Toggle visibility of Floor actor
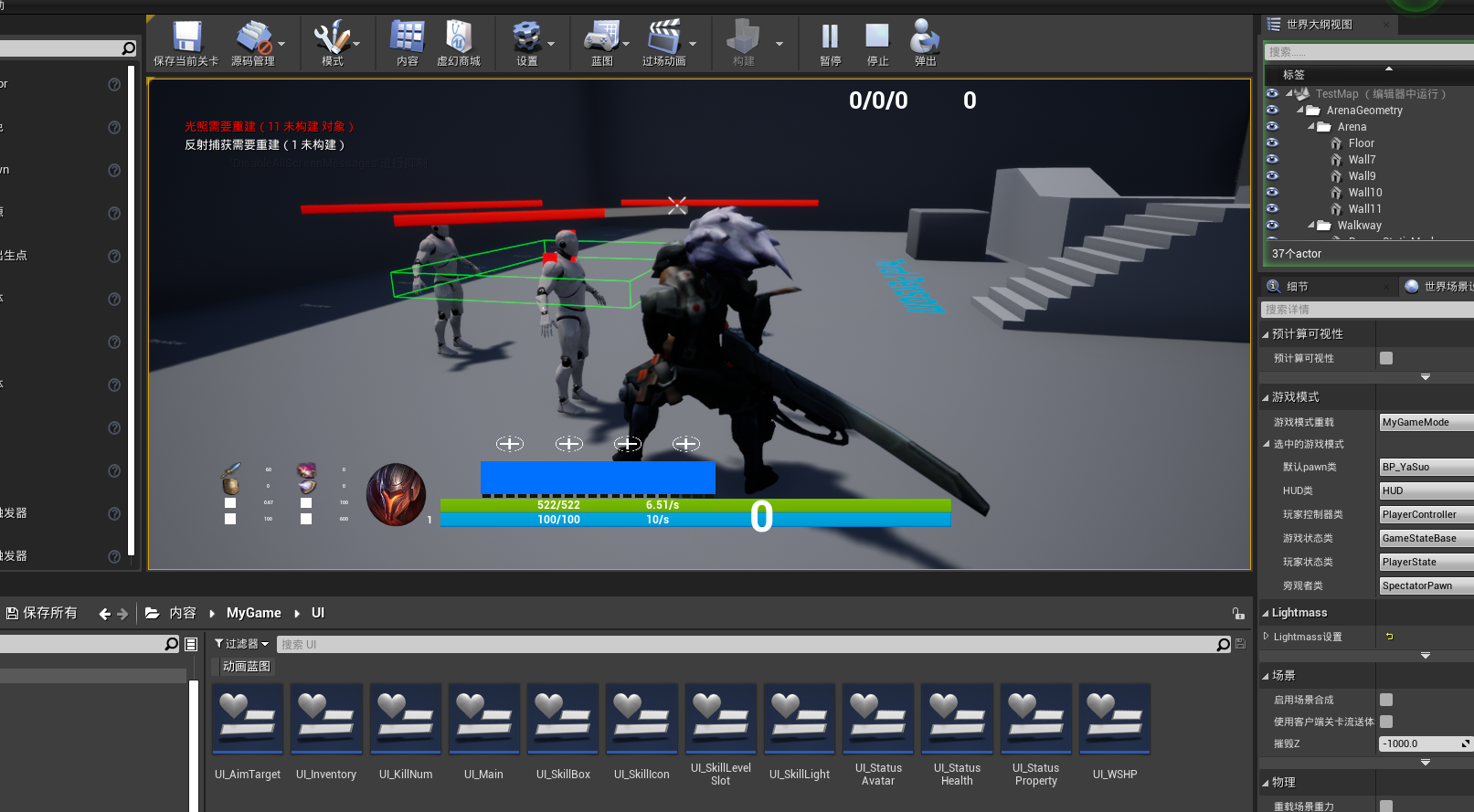Viewport: 1474px width, 812px height. [1272, 142]
